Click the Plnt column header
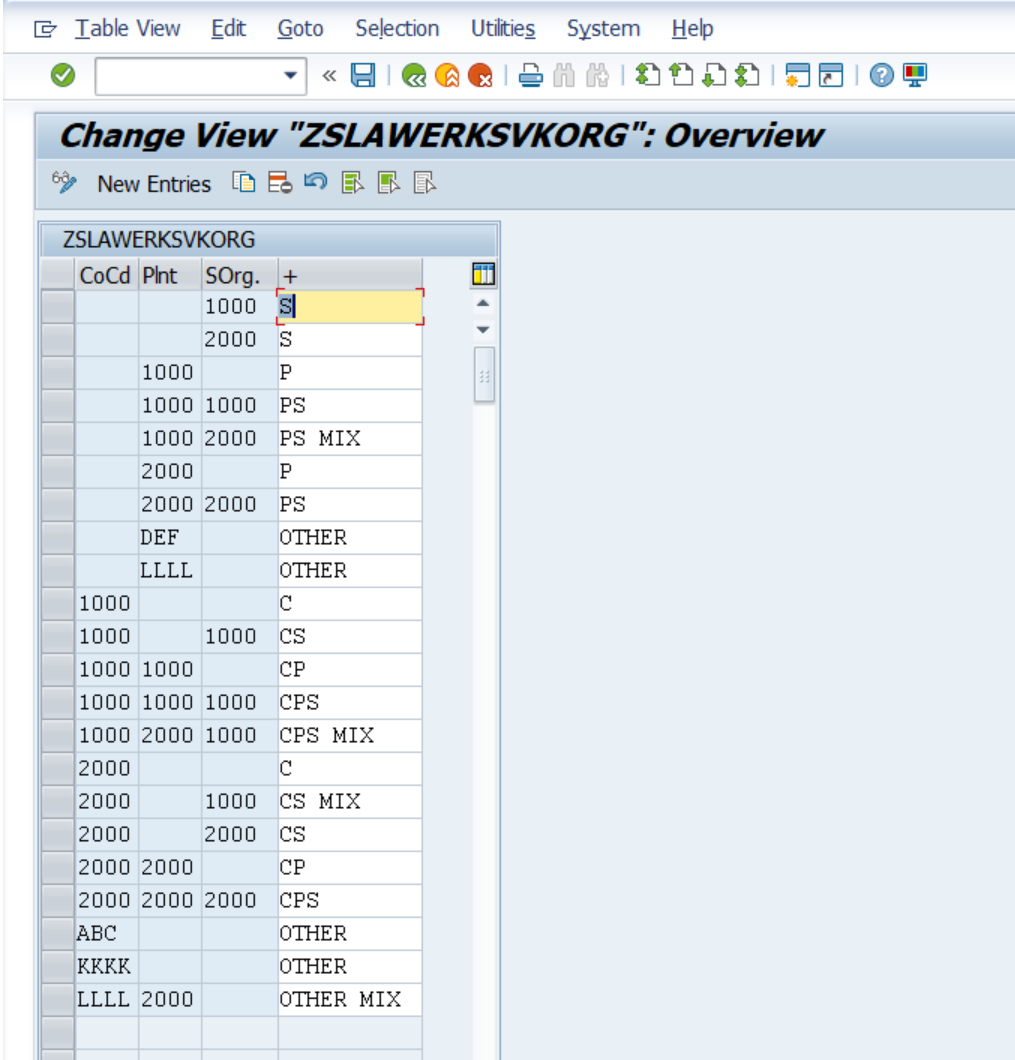Screen dimensions: 1015x1060 click(170, 275)
